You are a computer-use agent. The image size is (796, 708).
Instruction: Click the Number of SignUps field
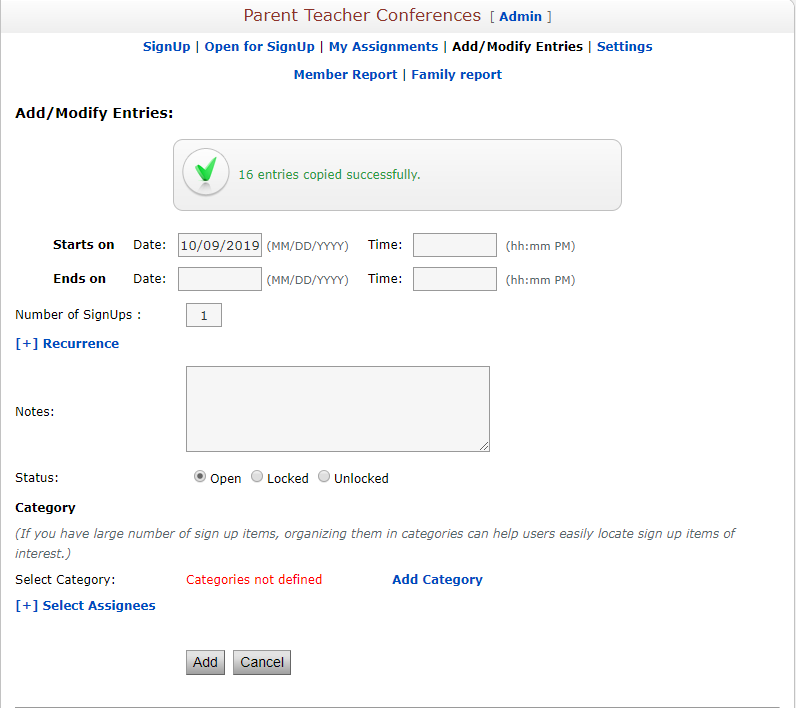coord(204,315)
